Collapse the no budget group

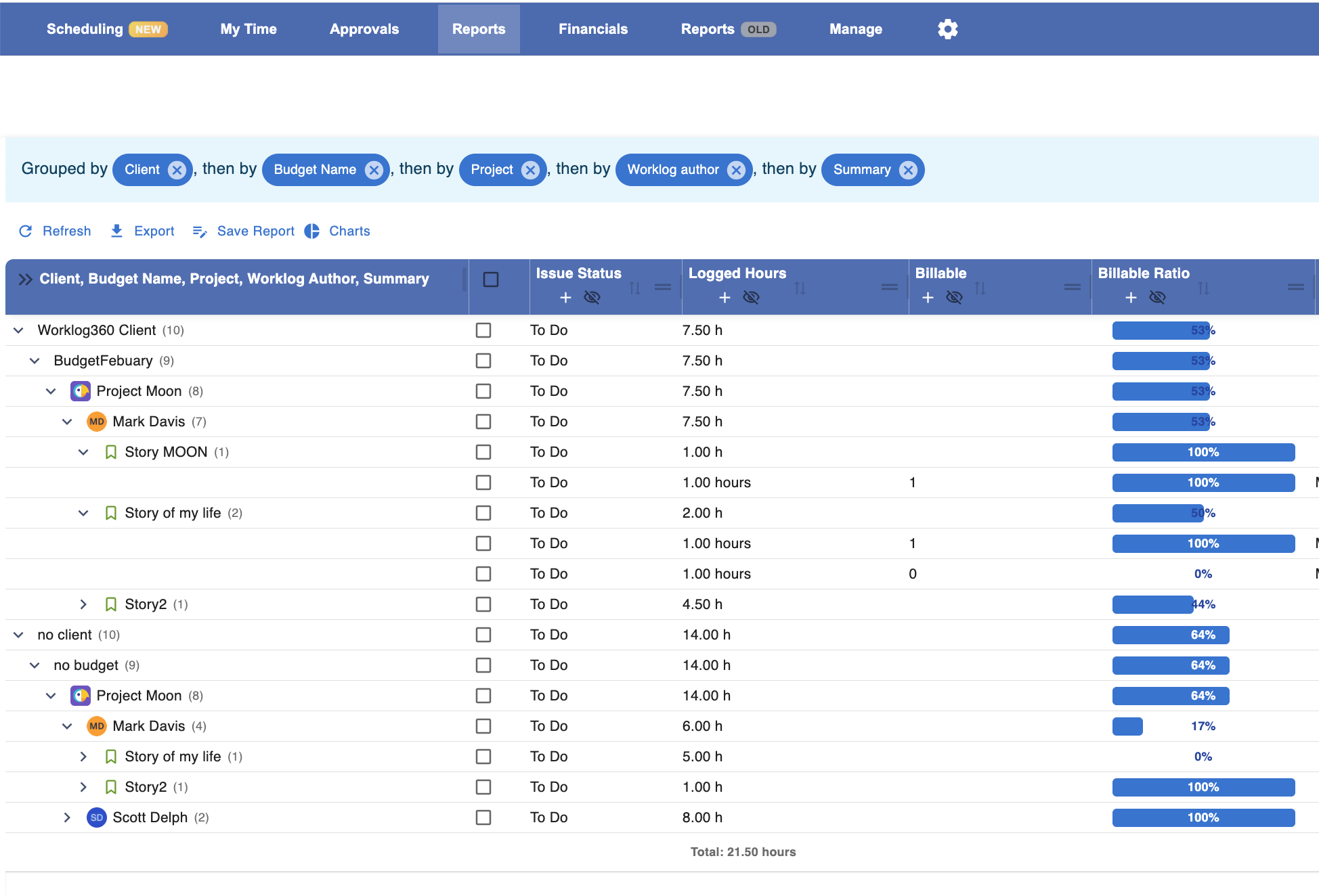35,665
